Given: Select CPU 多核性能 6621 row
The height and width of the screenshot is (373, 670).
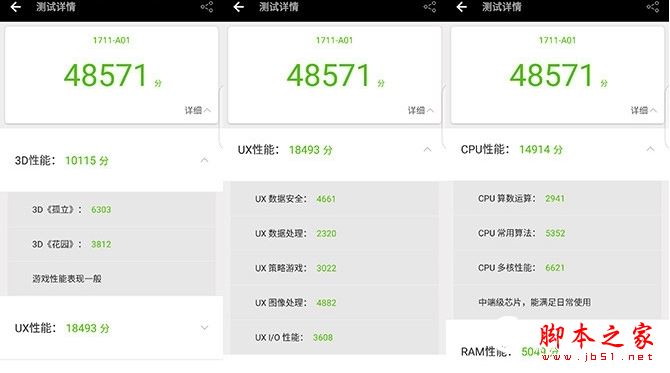Looking at the screenshot, I should (x=557, y=267).
